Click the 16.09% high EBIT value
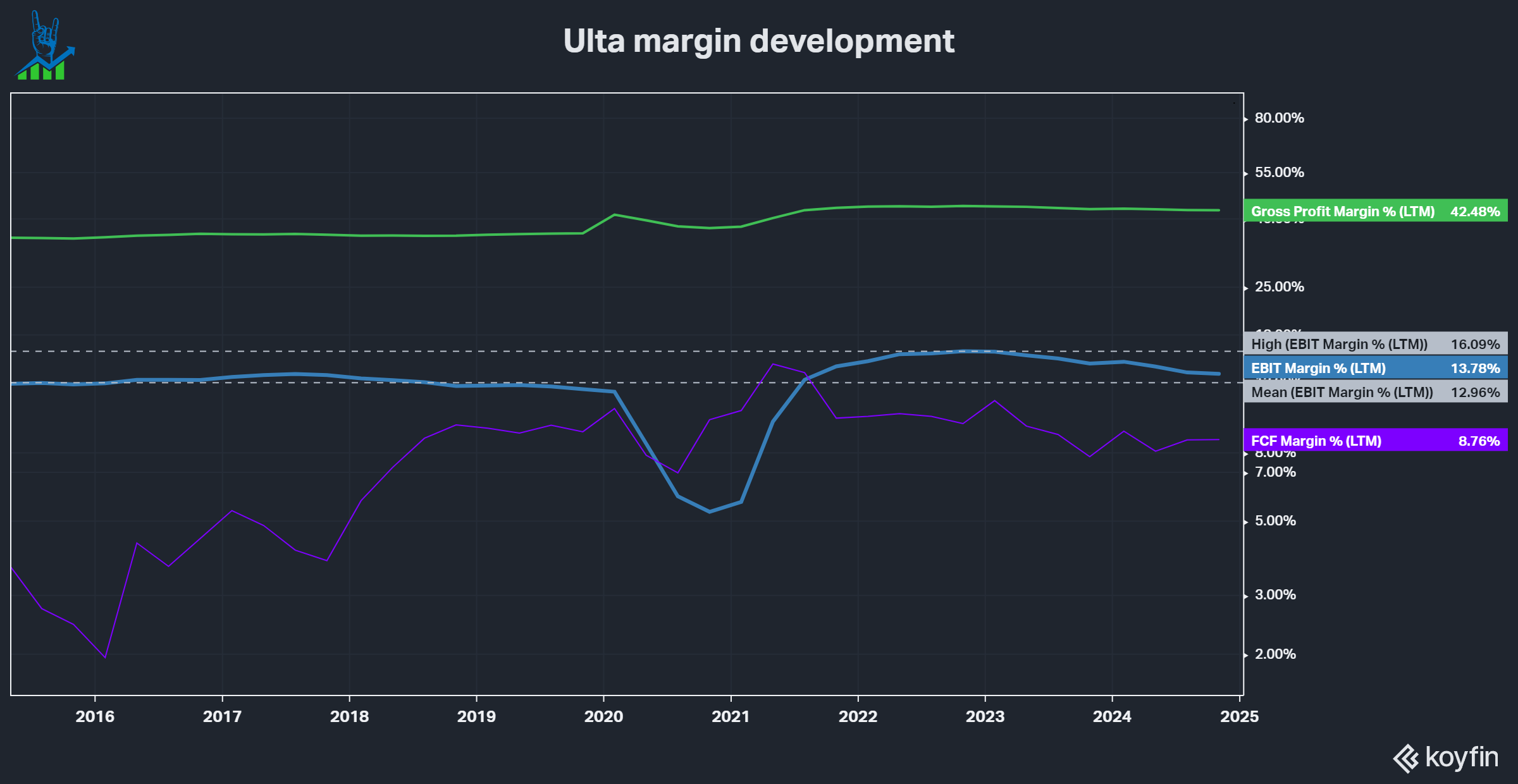 pyautogui.click(x=1475, y=344)
